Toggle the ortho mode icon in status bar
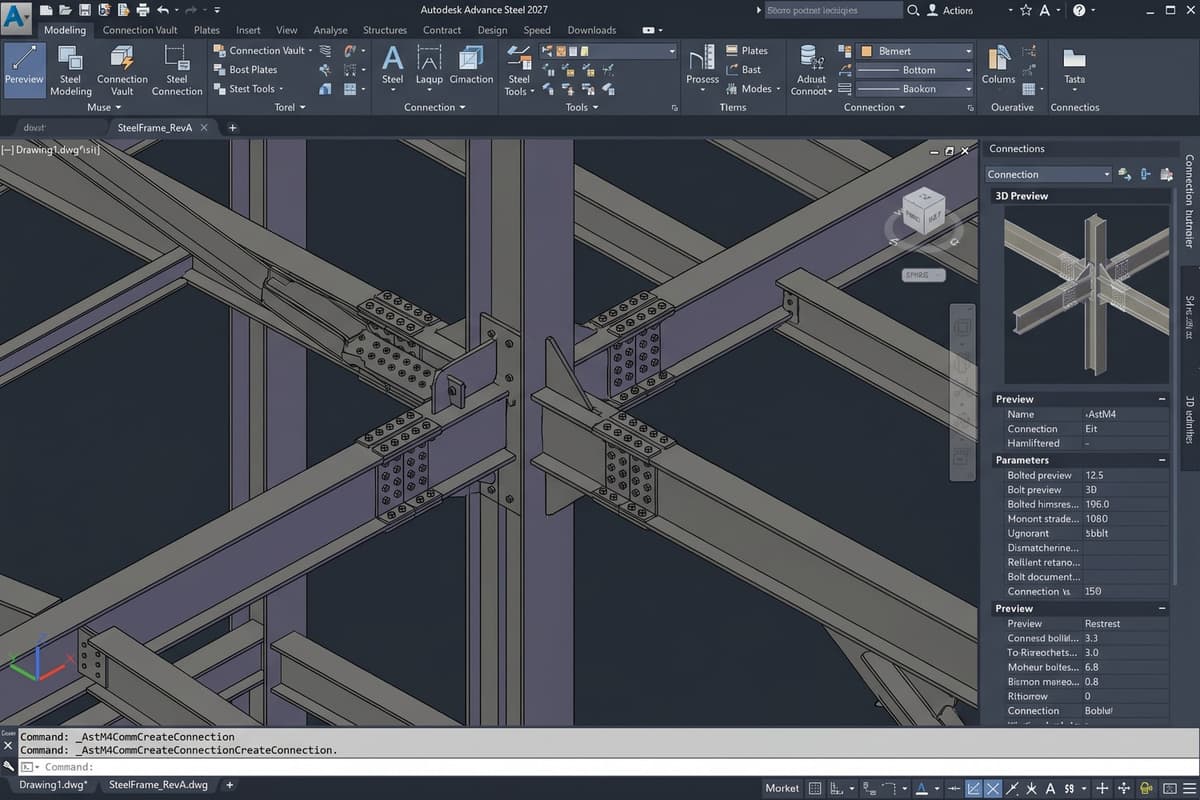The height and width of the screenshot is (800, 1200). (x=838, y=788)
